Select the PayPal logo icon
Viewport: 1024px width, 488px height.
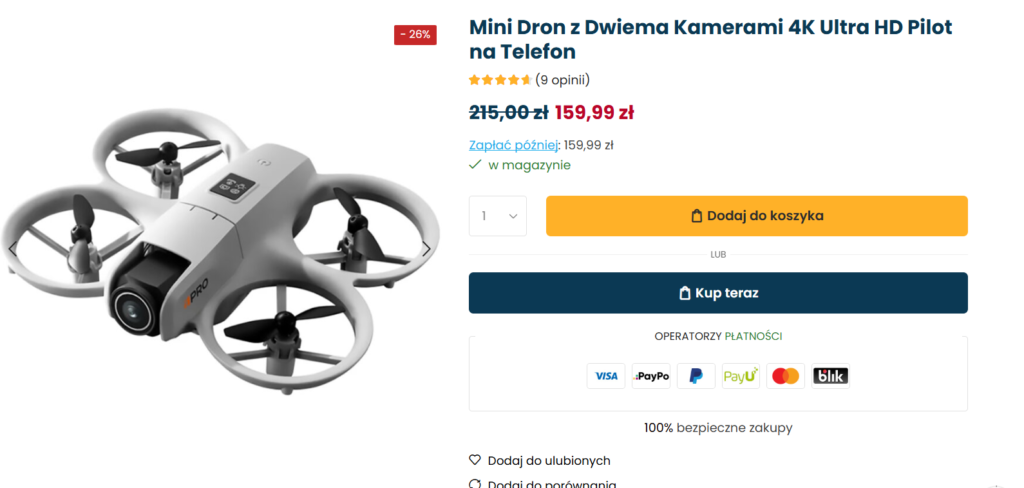(696, 376)
